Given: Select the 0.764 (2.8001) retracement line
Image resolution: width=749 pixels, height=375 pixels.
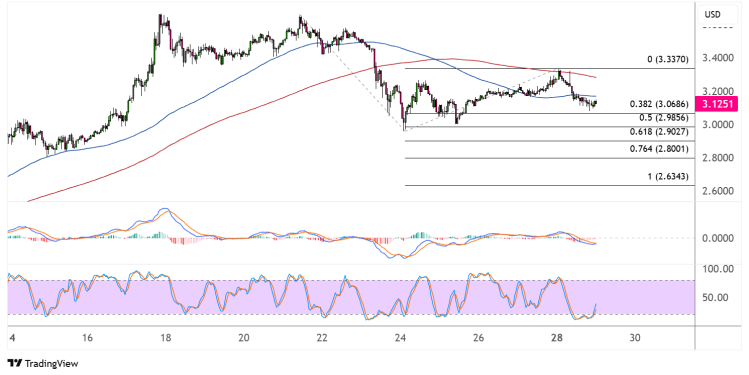Looking at the screenshot, I should click(x=659, y=149).
